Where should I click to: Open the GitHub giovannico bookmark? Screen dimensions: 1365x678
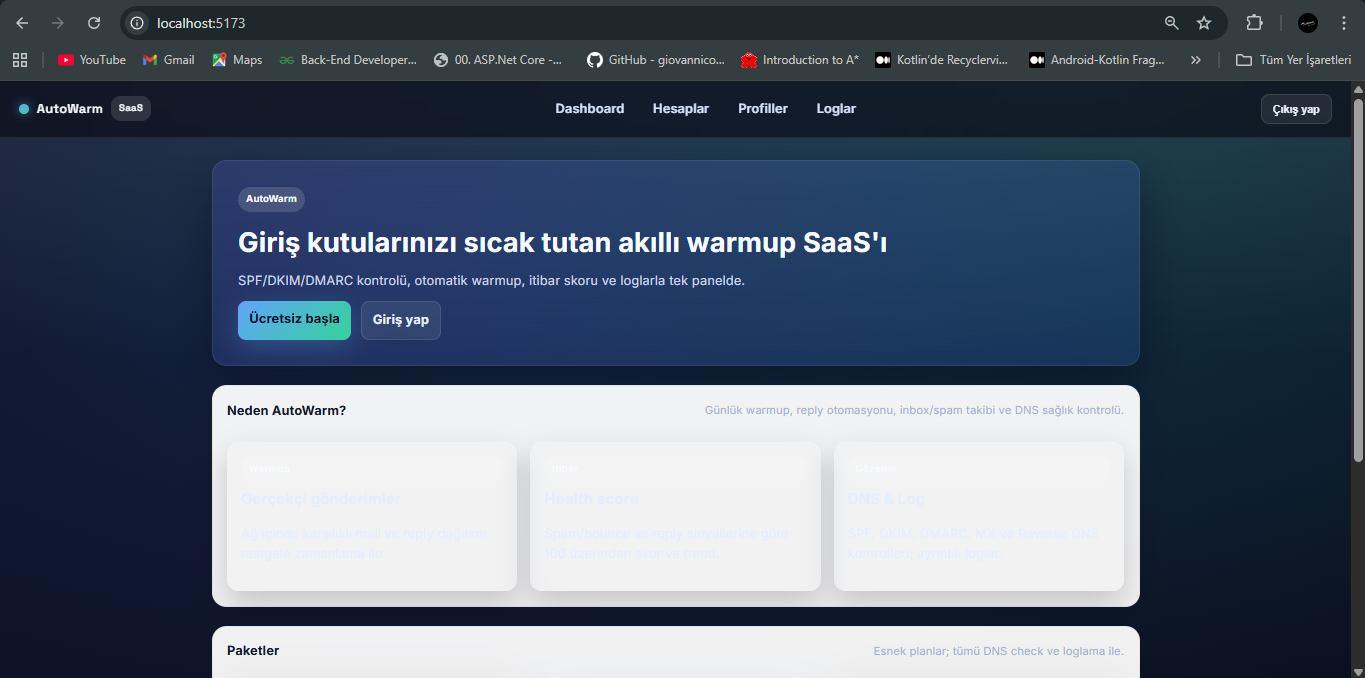(655, 59)
